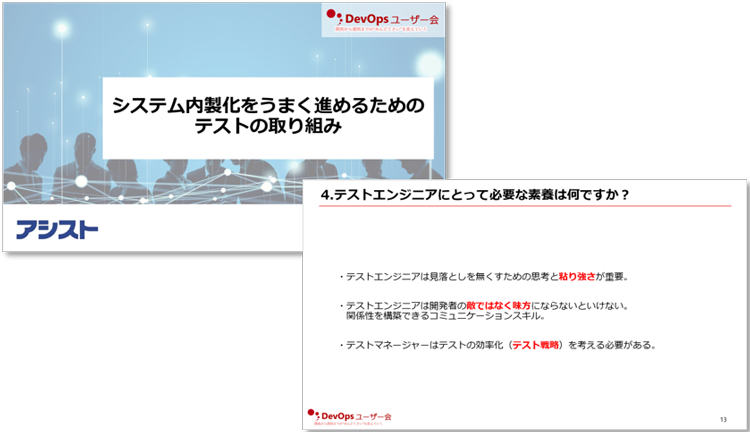Click the tagline under the top DevOps logo
The width and height of the screenshot is (750, 432).
(x=384, y=31)
